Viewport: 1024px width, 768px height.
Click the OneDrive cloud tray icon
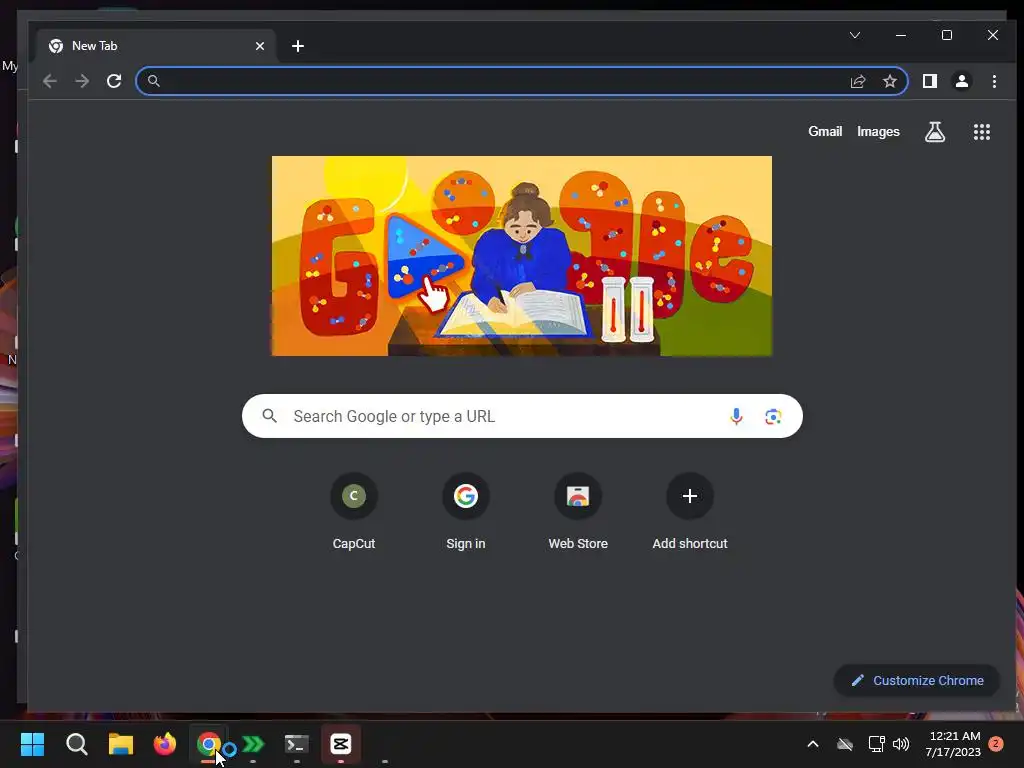[x=845, y=744]
